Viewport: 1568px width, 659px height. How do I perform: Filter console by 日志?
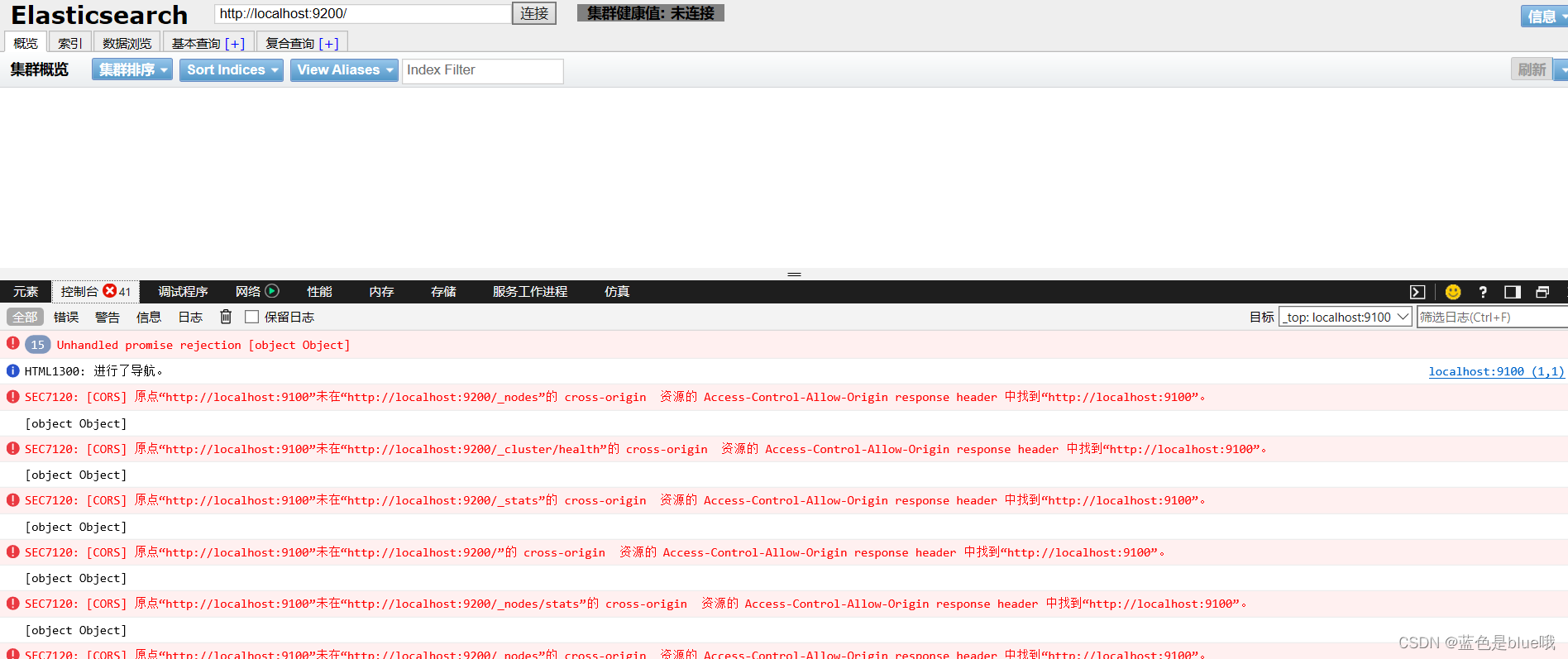coord(190,317)
